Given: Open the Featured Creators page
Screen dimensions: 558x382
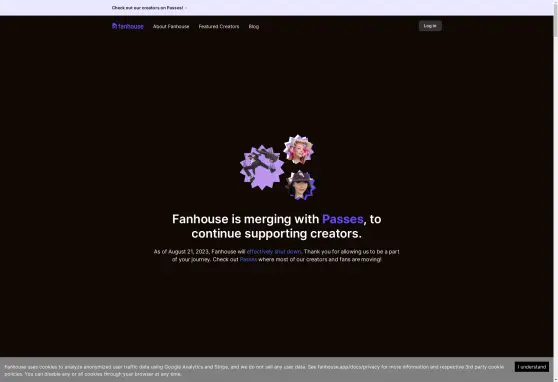Looking at the screenshot, I should pyautogui.click(x=219, y=26).
